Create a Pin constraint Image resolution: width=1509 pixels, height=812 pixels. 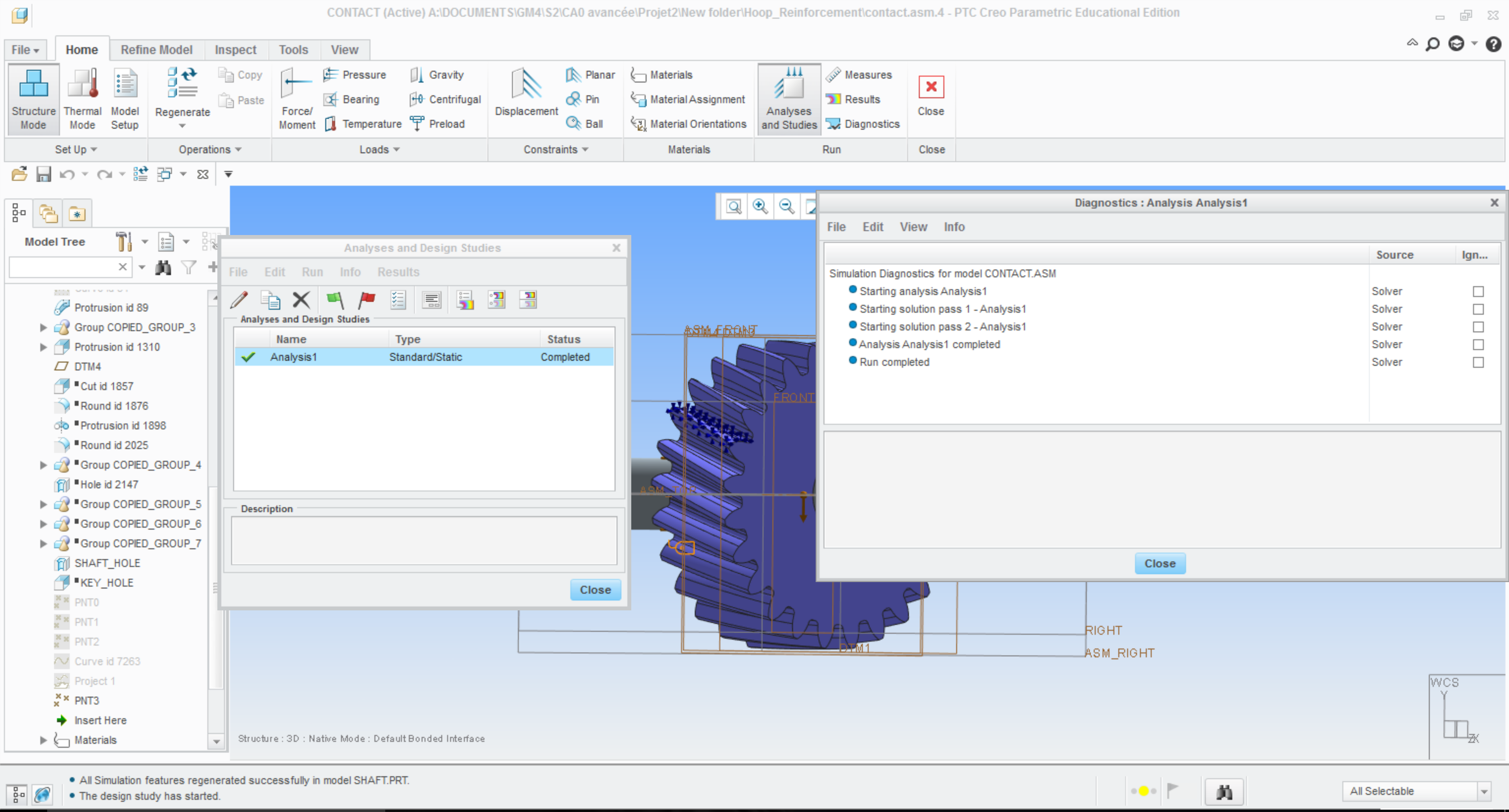tap(582, 99)
